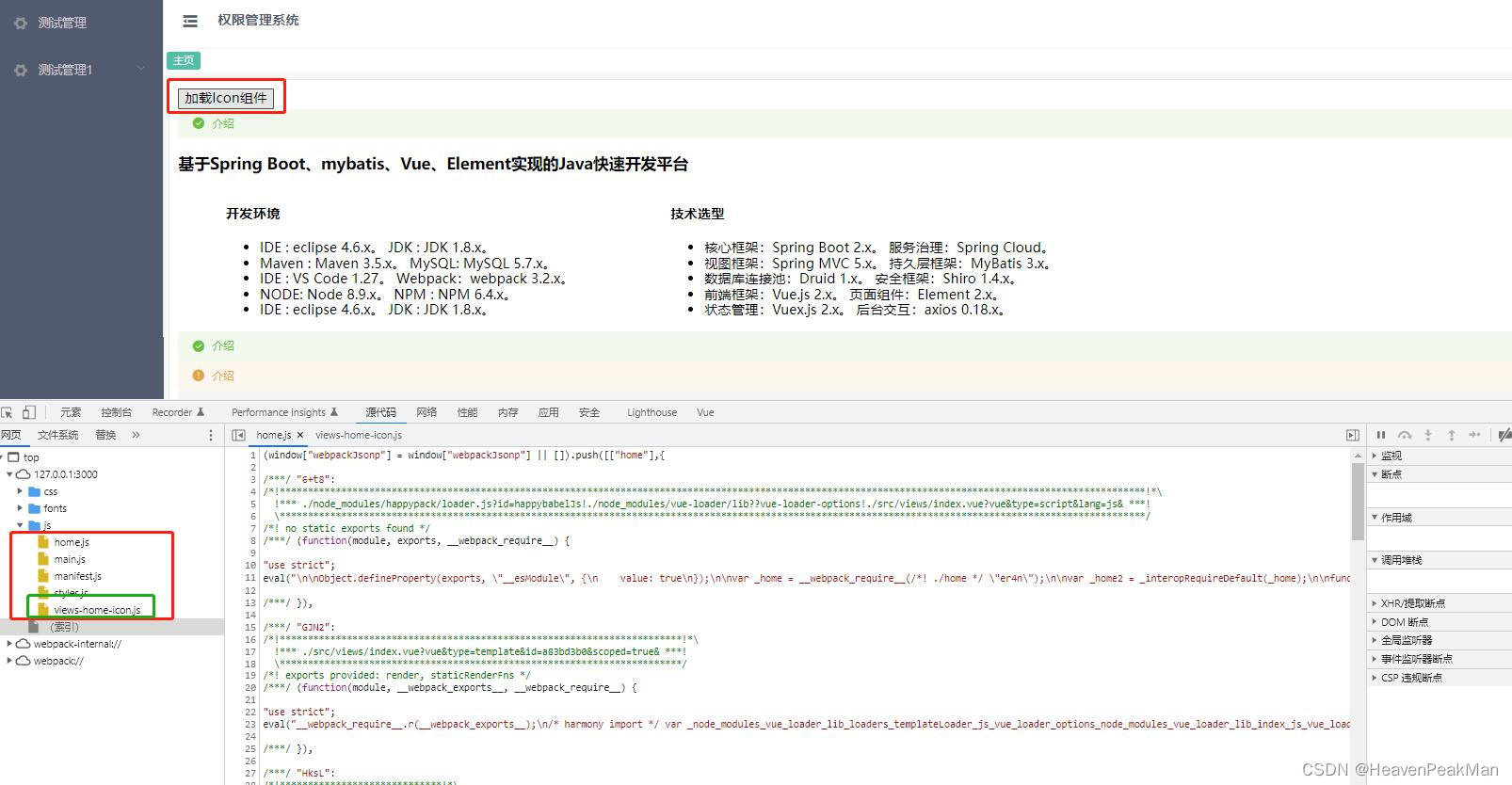Expand the DOM 断点 section
Image resolution: width=1512 pixels, height=785 pixels.
pos(1375,622)
